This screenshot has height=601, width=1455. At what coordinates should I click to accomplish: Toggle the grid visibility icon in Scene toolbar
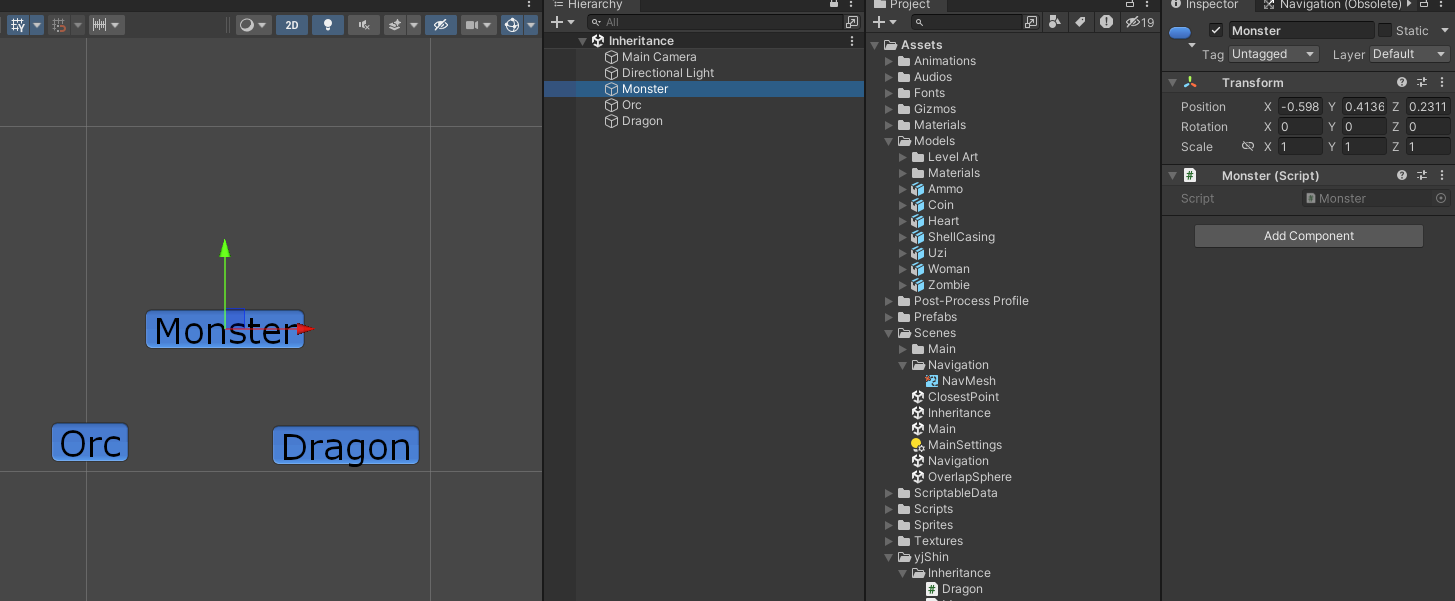point(17,25)
